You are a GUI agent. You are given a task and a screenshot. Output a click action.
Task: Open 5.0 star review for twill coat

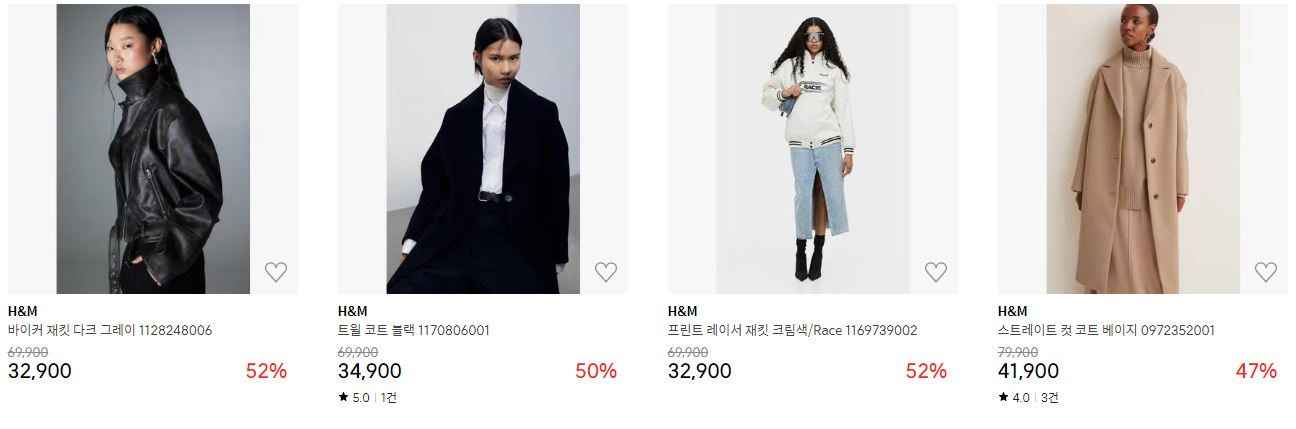click(368, 398)
